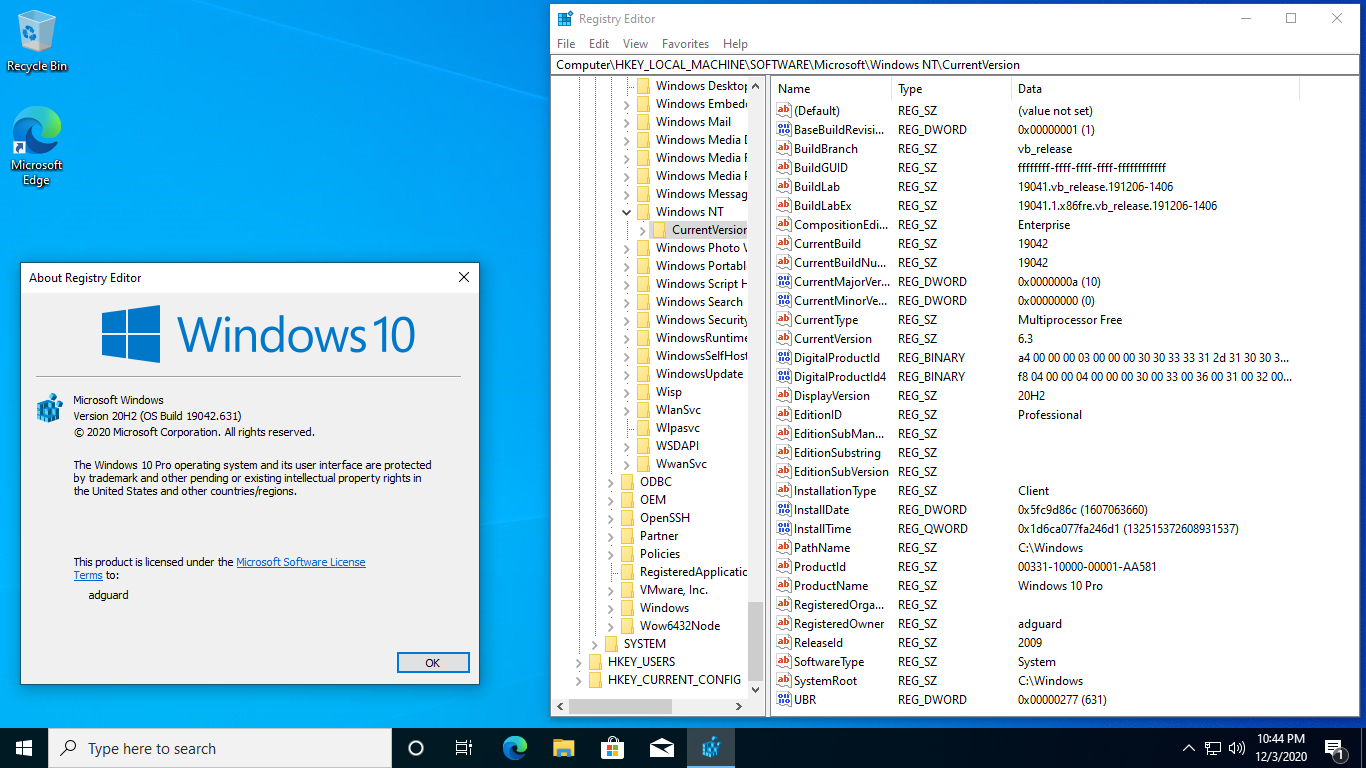Screen dimensions: 1366x768
Task: Select the RegisteredApplications key
Action: [693, 572]
